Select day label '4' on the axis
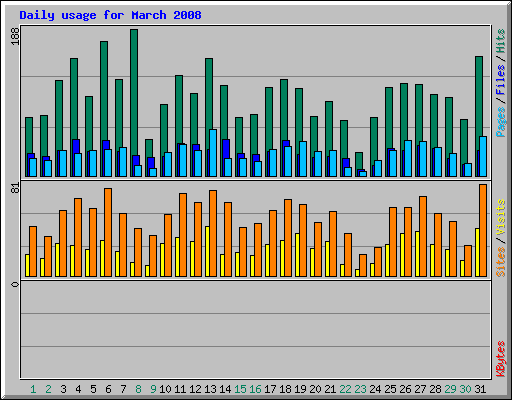Viewport: 512px width, 400px height. pos(78,389)
